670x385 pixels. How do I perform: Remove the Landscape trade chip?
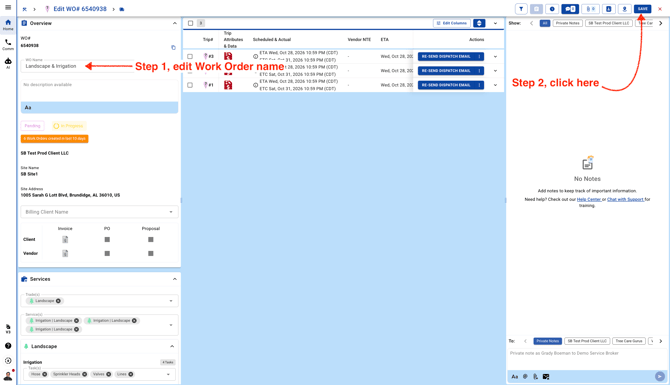pos(59,301)
